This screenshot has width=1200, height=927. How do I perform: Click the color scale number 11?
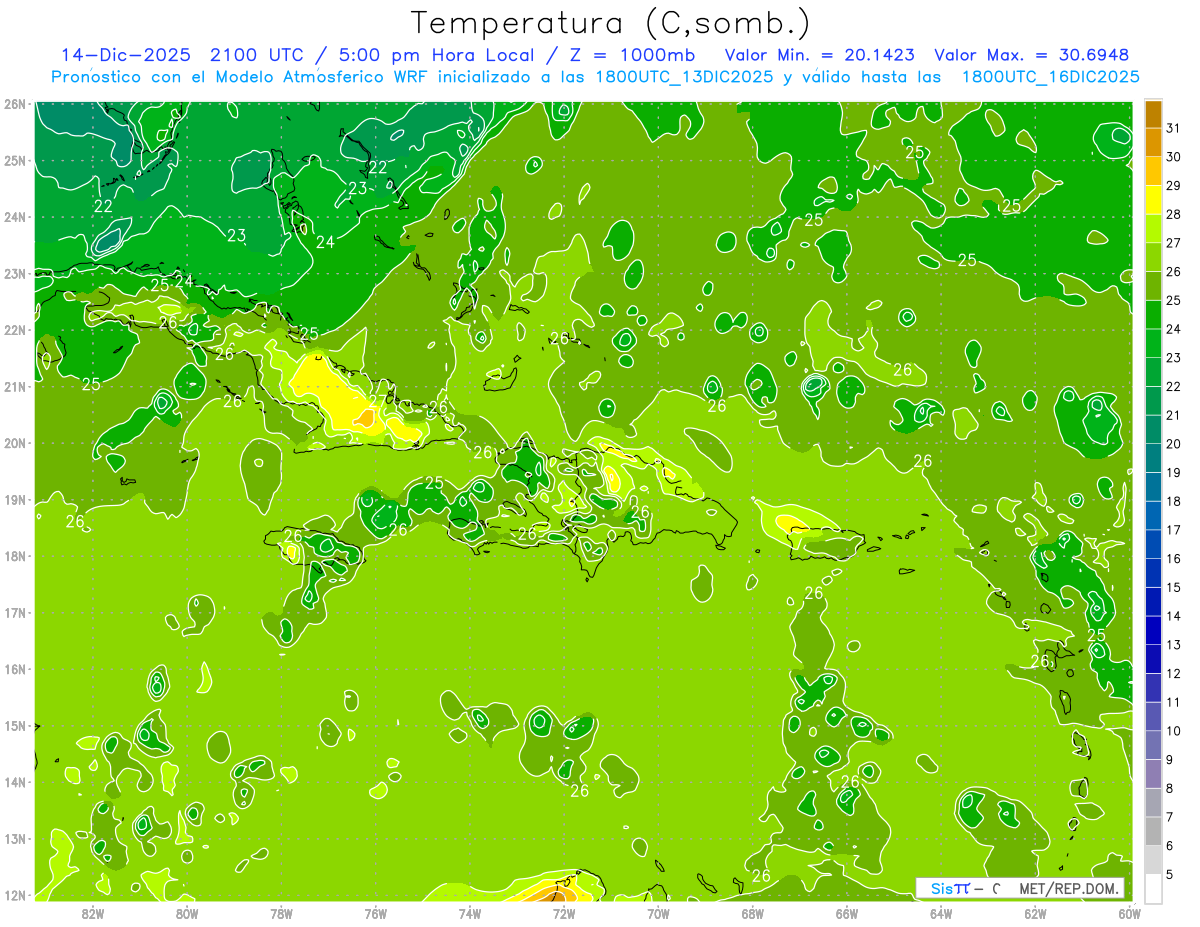pyautogui.click(x=1173, y=703)
